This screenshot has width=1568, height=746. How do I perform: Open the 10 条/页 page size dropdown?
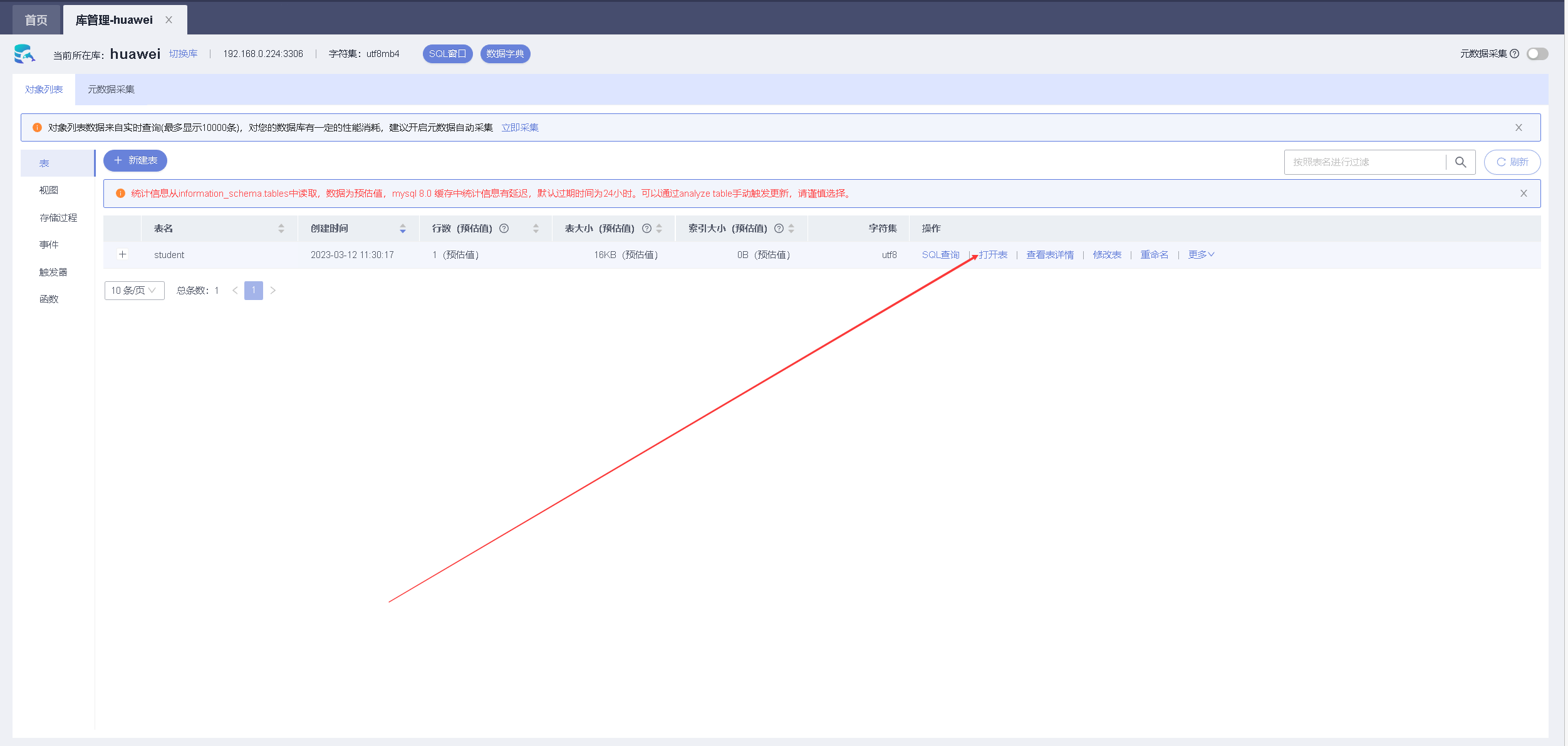[x=134, y=291]
